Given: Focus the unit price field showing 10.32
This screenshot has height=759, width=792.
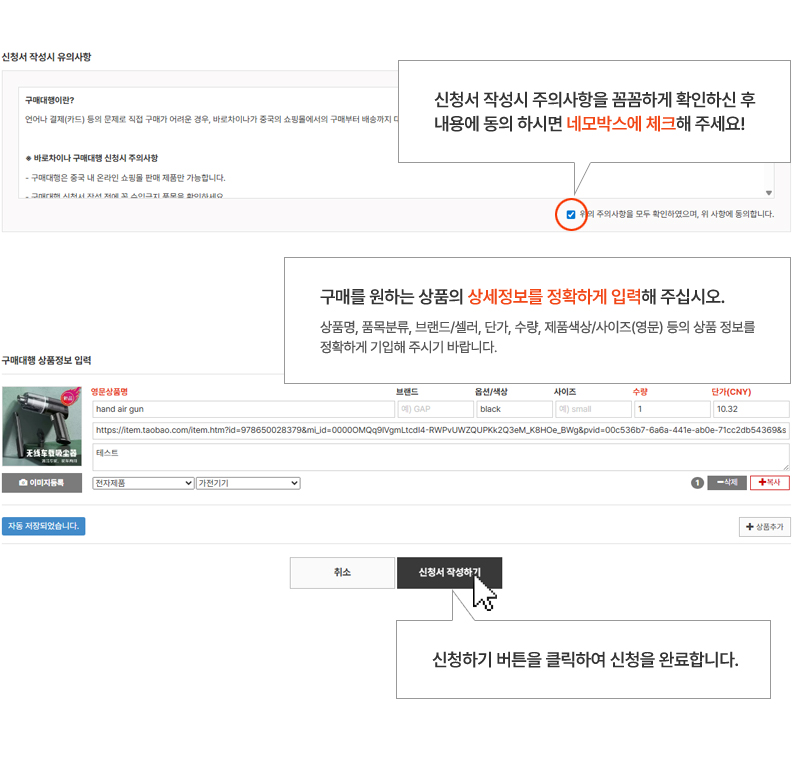Looking at the screenshot, I should click(751, 409).
